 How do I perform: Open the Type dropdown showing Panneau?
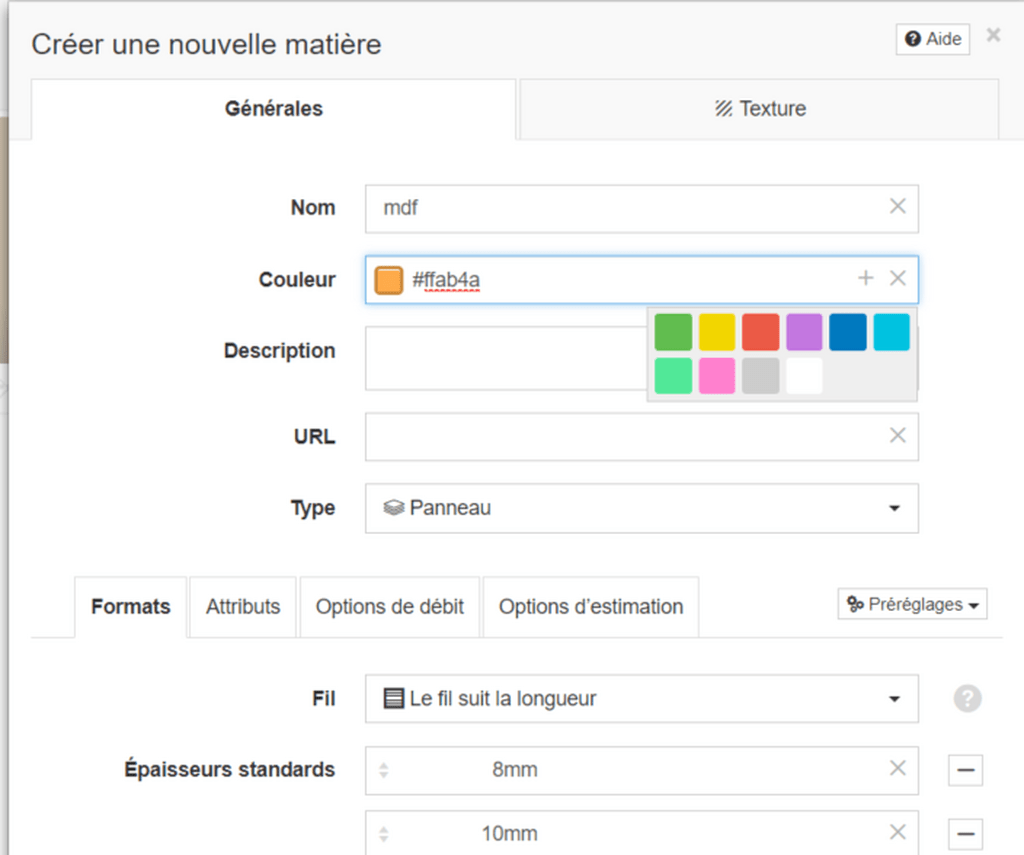click(x=641, y=508)
